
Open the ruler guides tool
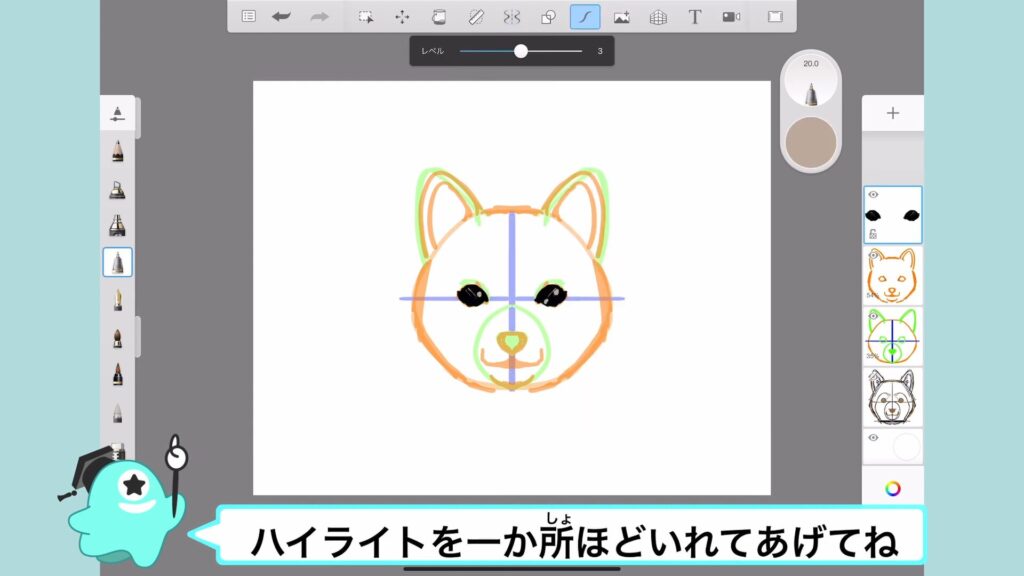pyautogui.click(x=476, y=17)
